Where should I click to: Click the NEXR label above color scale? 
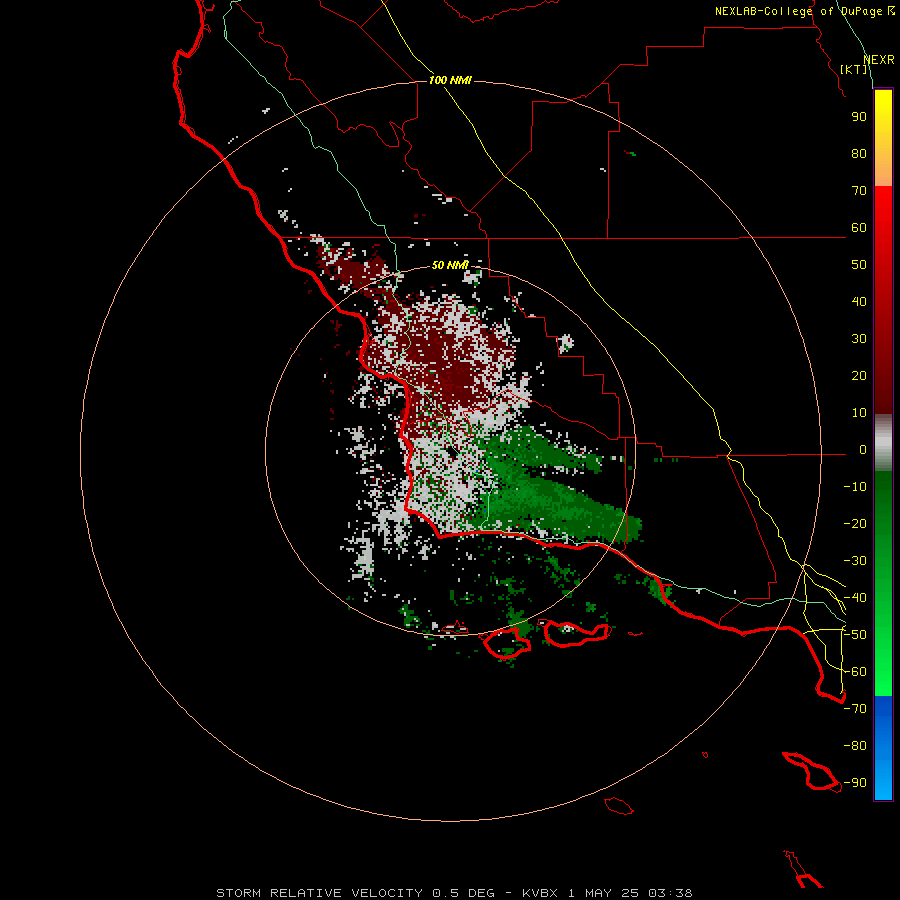coord(879,60)
